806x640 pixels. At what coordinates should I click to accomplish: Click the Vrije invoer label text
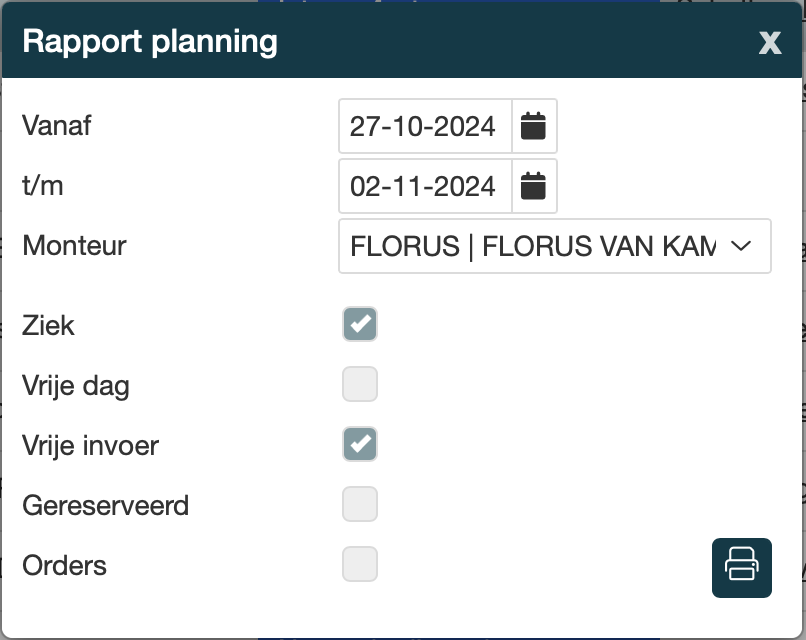coord(90,445)
